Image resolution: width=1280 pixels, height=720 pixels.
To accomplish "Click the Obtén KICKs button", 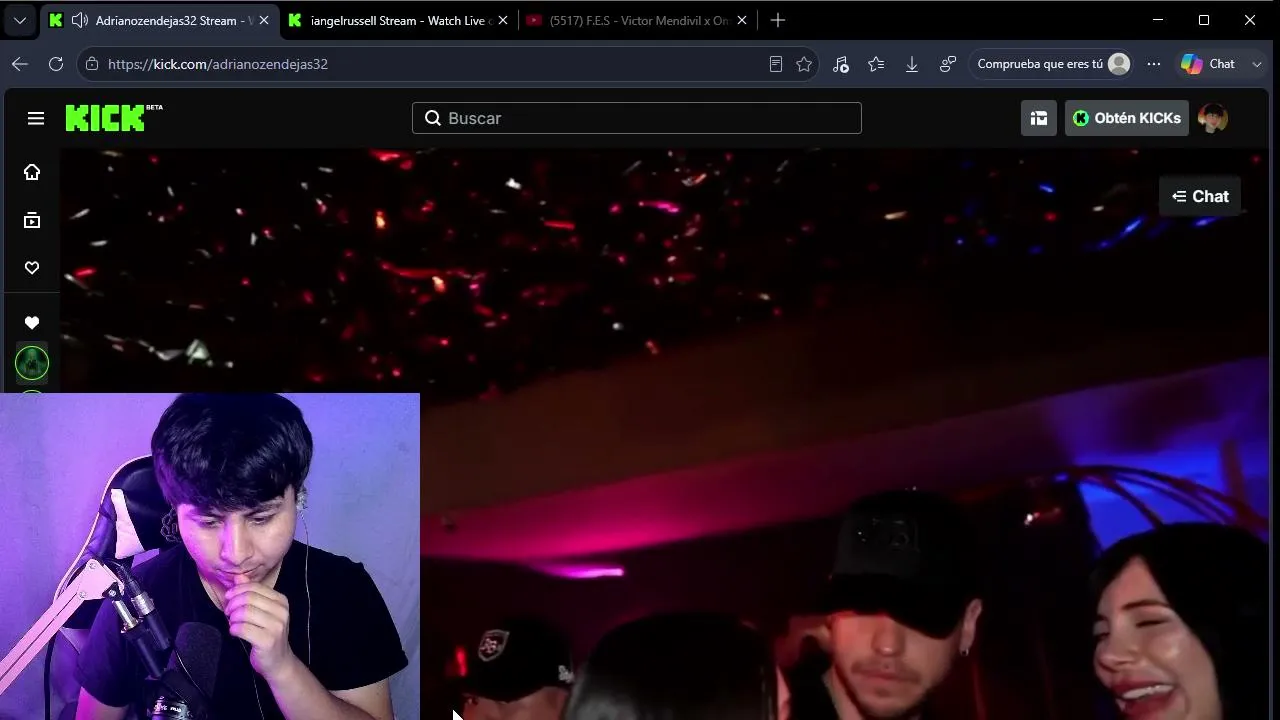I will click(1127, 118).
